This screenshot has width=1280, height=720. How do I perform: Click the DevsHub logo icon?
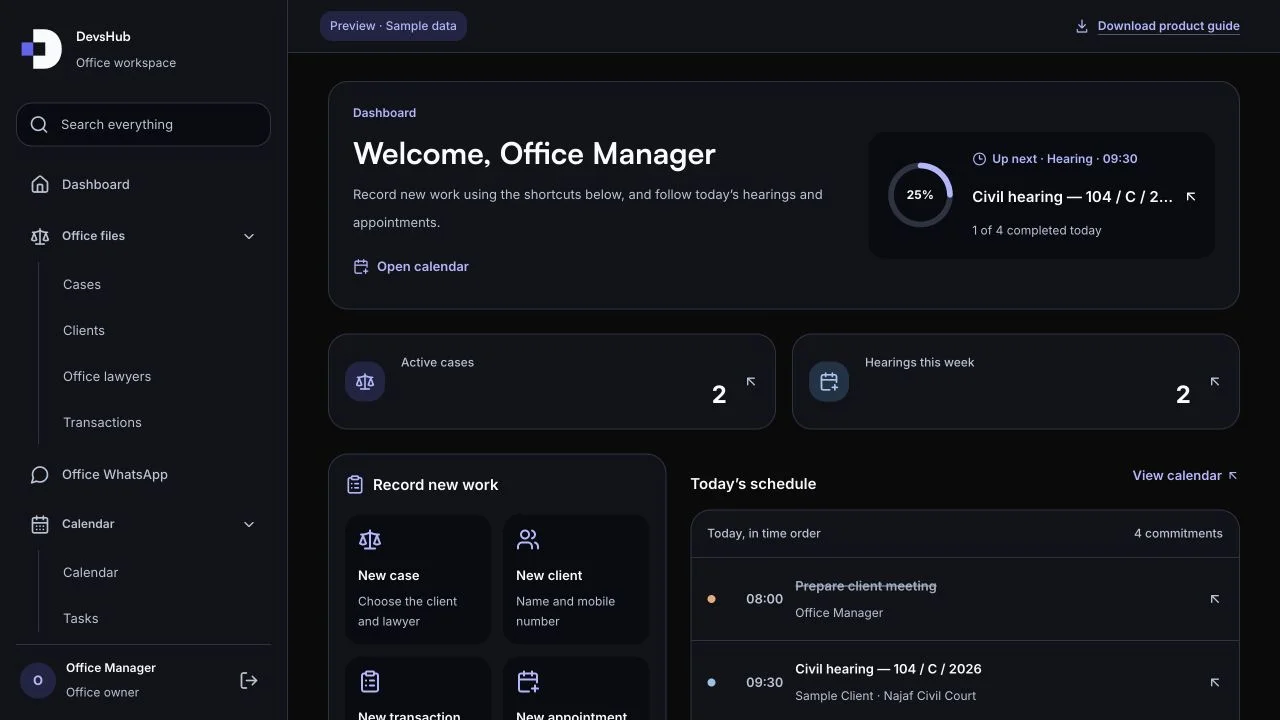tap(41, 49)
